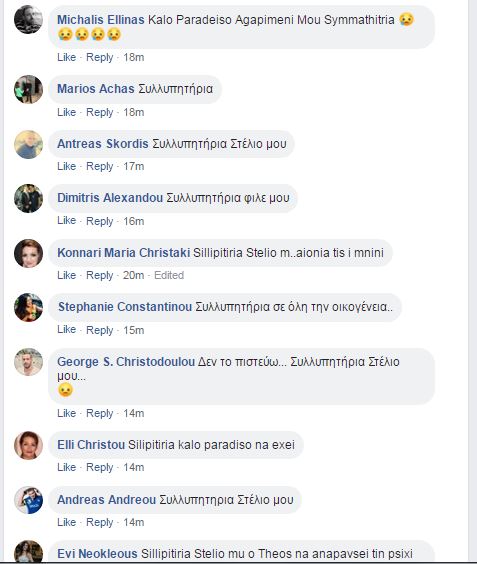This screenshot has height=564, width=477.
Task: Like Elli Christou's comment
Action: pyautogui.click(x=67, y=467)
